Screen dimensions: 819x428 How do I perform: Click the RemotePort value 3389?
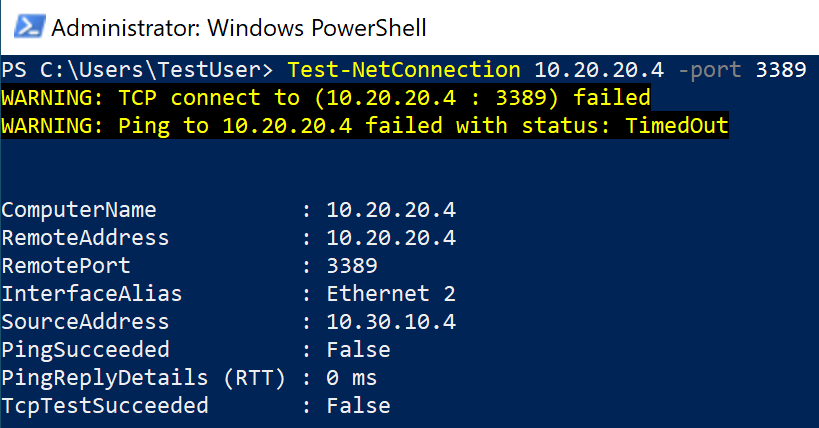(352, 266)
